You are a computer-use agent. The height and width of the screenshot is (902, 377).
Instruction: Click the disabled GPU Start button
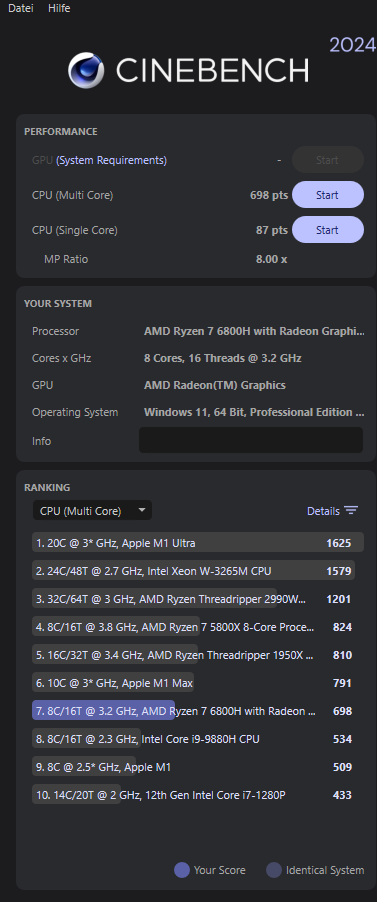pos(328,160)
